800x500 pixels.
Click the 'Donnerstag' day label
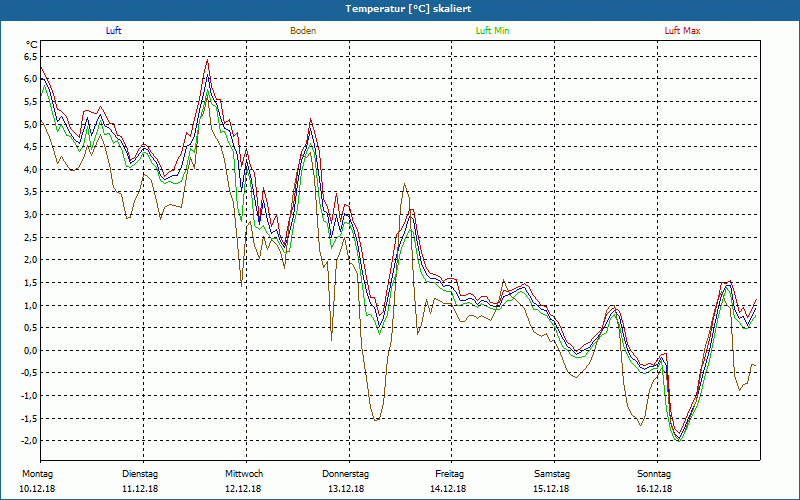click(x=345, y=474)
